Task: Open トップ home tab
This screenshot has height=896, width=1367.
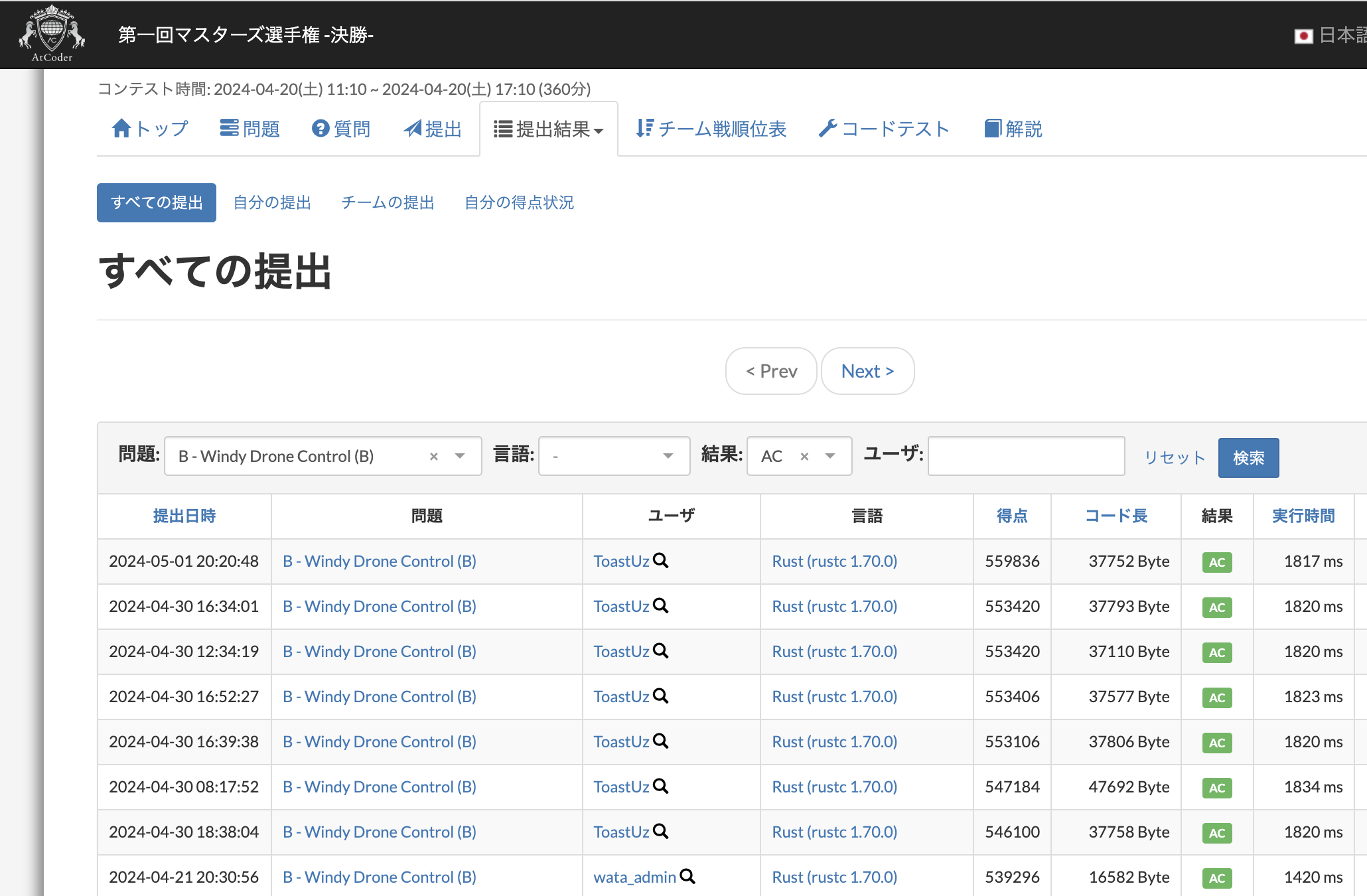Action: point(150,129)
